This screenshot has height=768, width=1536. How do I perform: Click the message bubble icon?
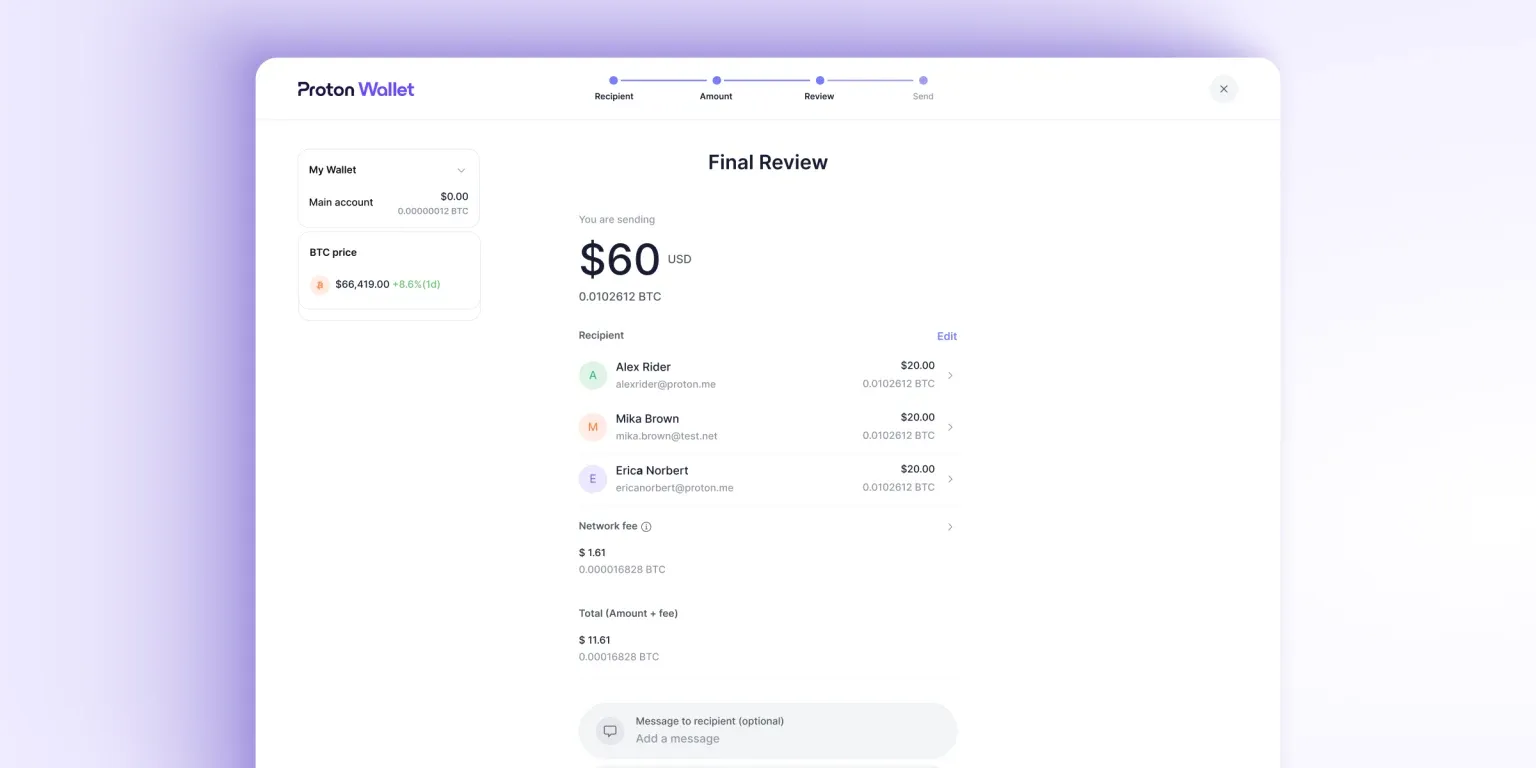point(610,730)
